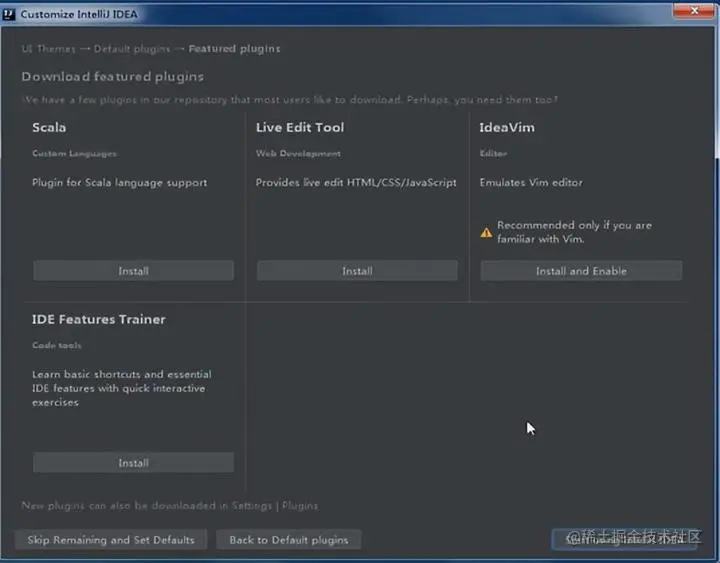
Task: Go Back to Default plugins
Action: click(x=288, y=540)
